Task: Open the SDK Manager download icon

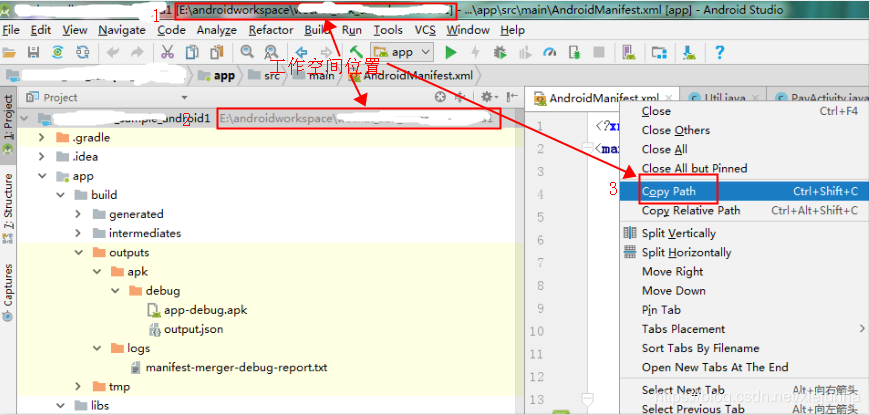Action: [x=689, y=53]
